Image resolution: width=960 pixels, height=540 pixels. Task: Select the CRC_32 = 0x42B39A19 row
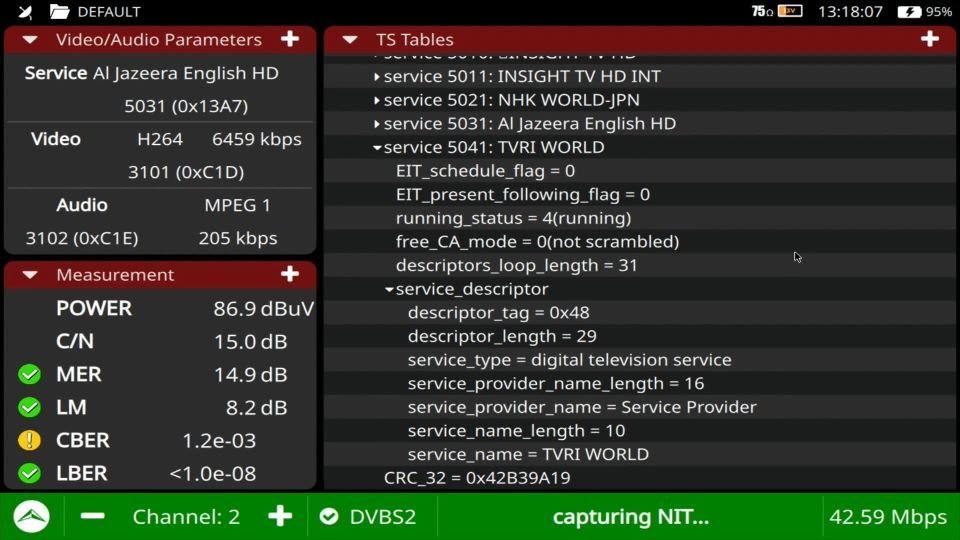[640, 478]
